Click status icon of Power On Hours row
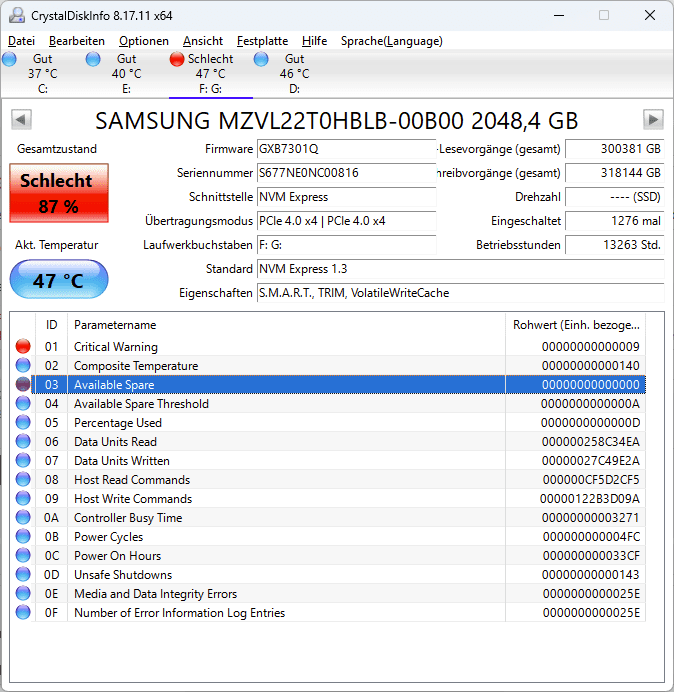 point(23,555)
